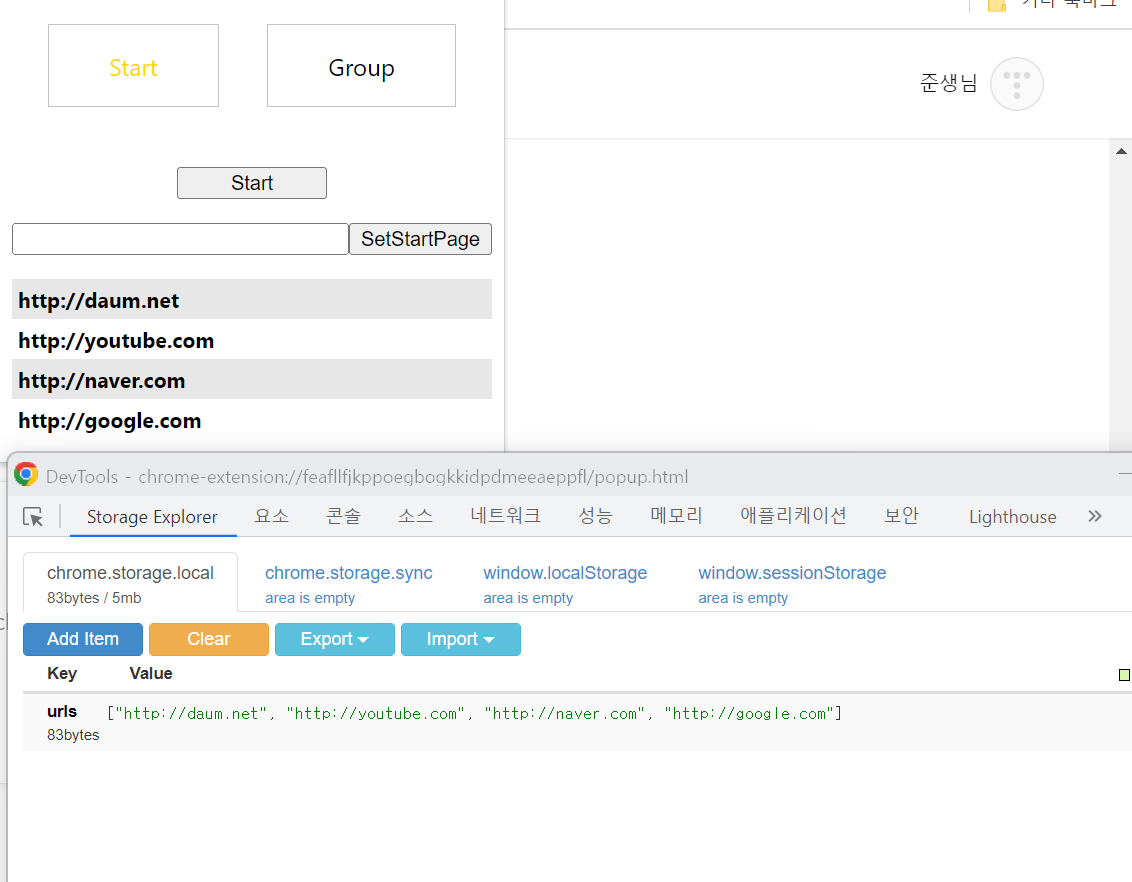Open the Export dropdown

tap(334, 639)
